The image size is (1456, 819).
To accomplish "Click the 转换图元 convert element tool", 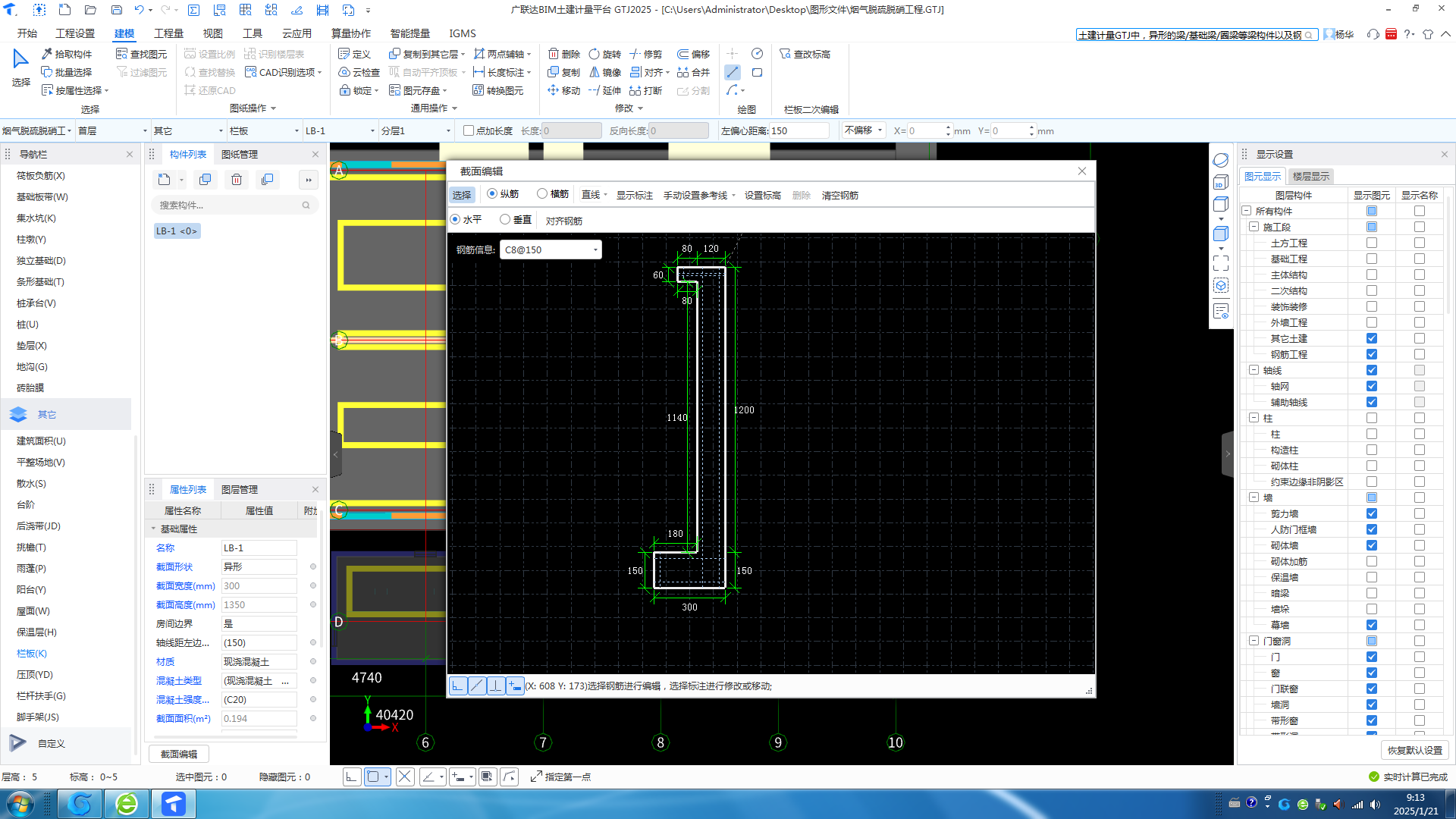I will tap(498, 90).
